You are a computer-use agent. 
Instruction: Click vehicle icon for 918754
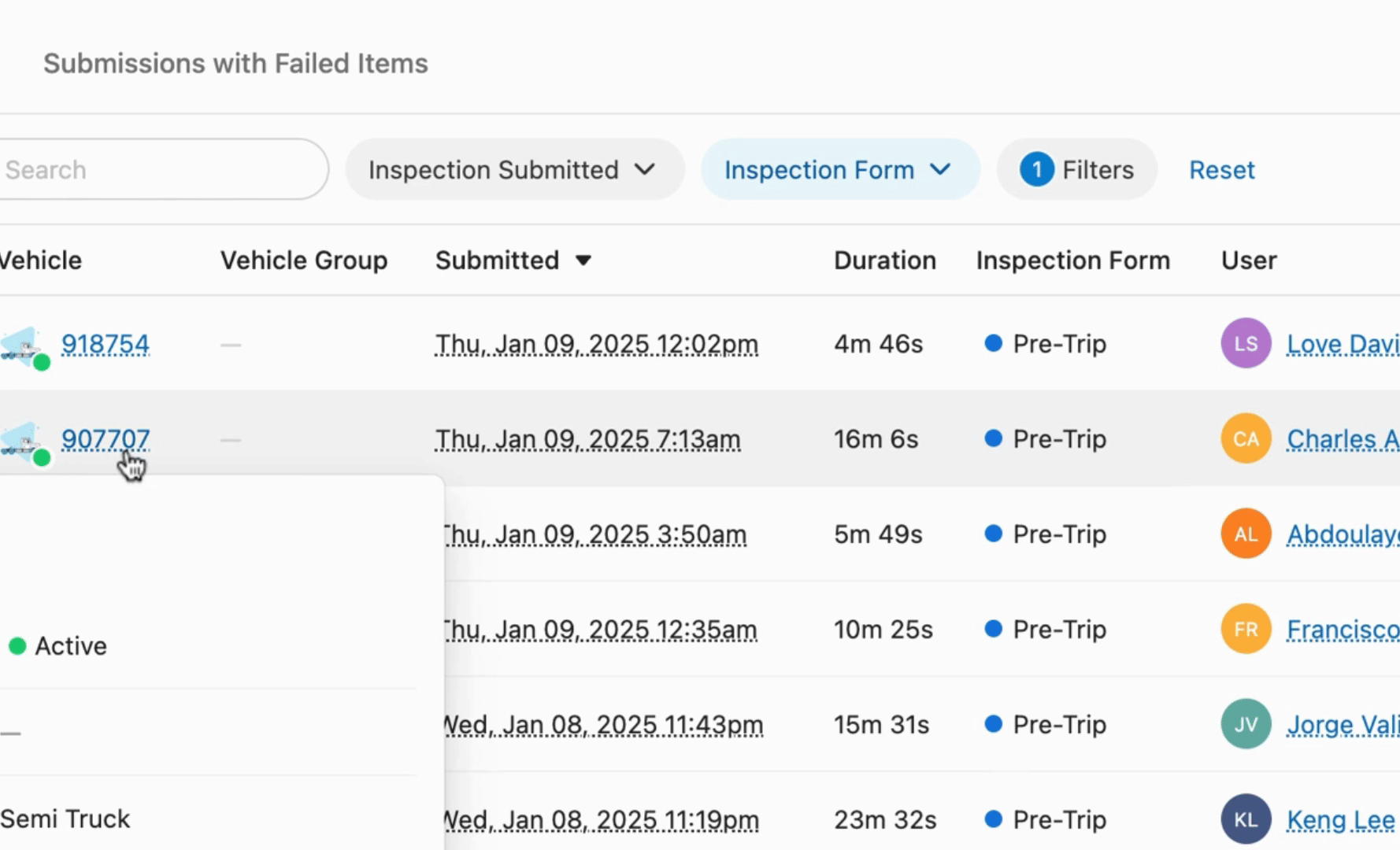(x=22, y=346)
